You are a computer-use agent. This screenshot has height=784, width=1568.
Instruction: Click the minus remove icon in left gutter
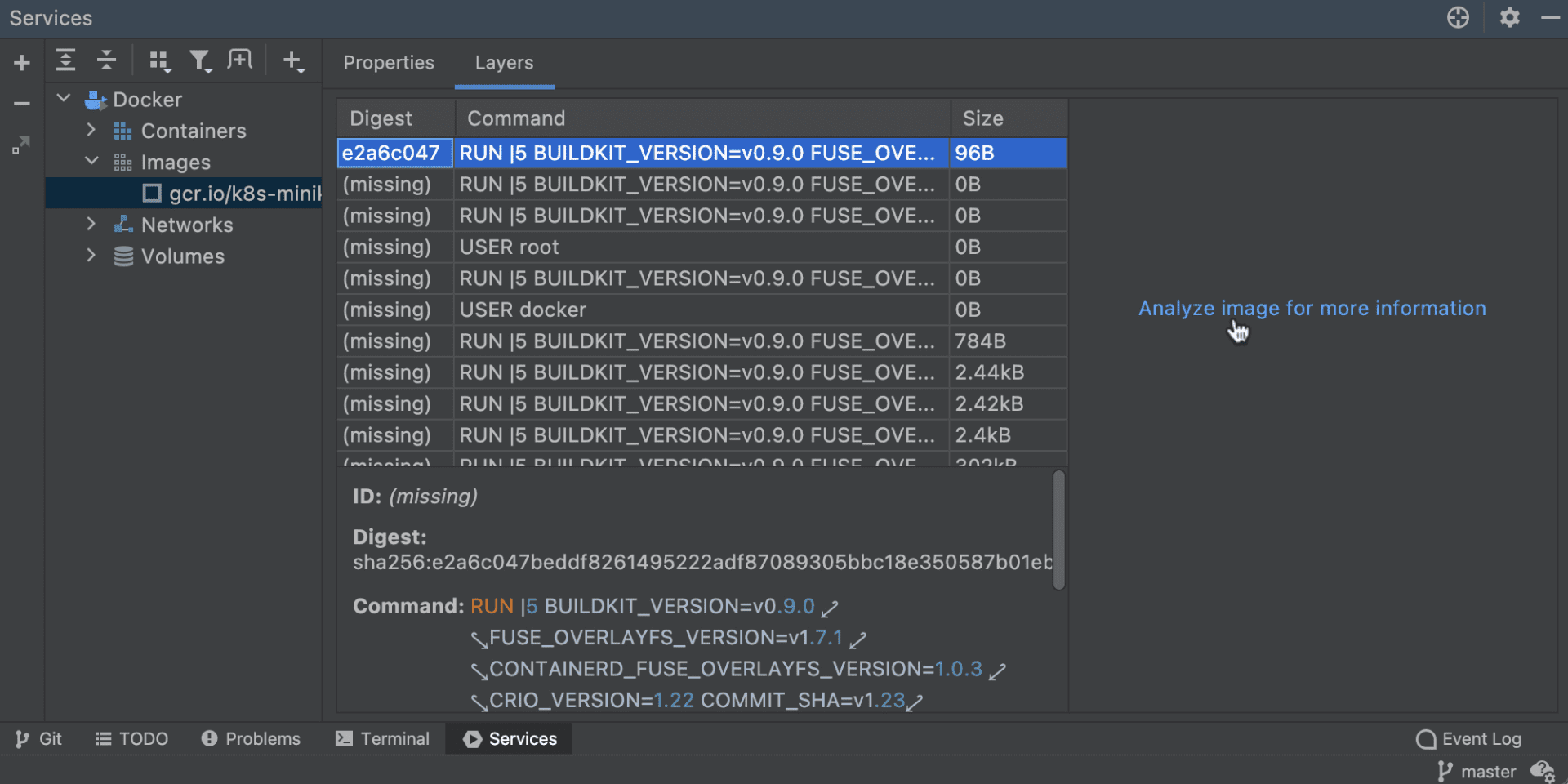(x=22, y=104)
